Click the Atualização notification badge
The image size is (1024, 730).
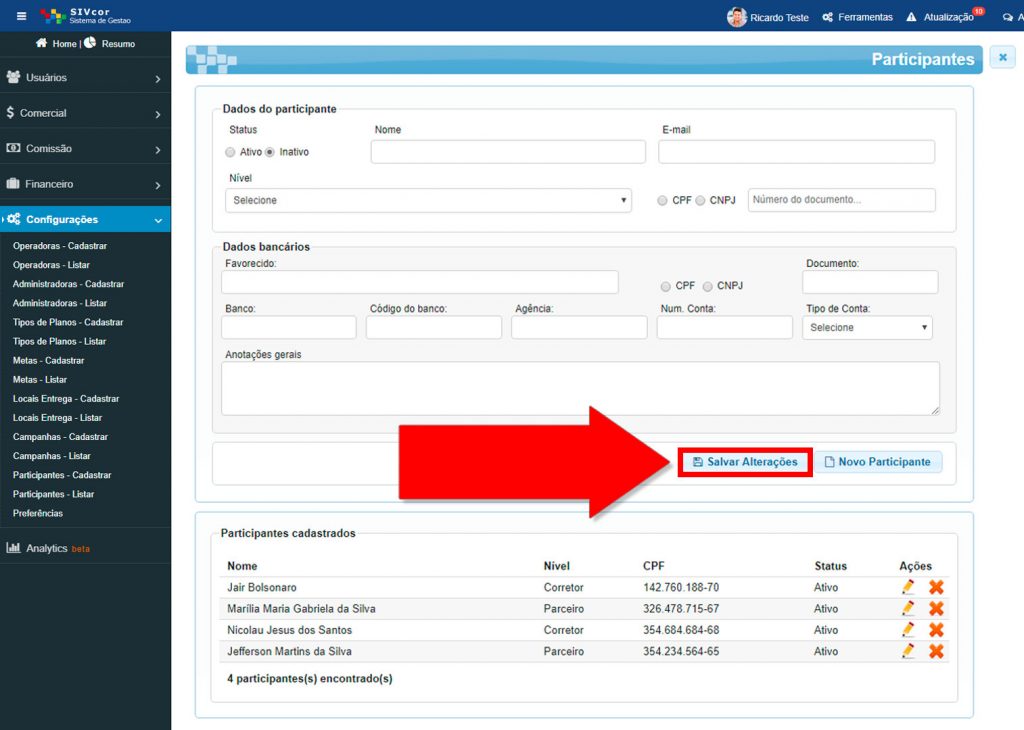(978, 10)
